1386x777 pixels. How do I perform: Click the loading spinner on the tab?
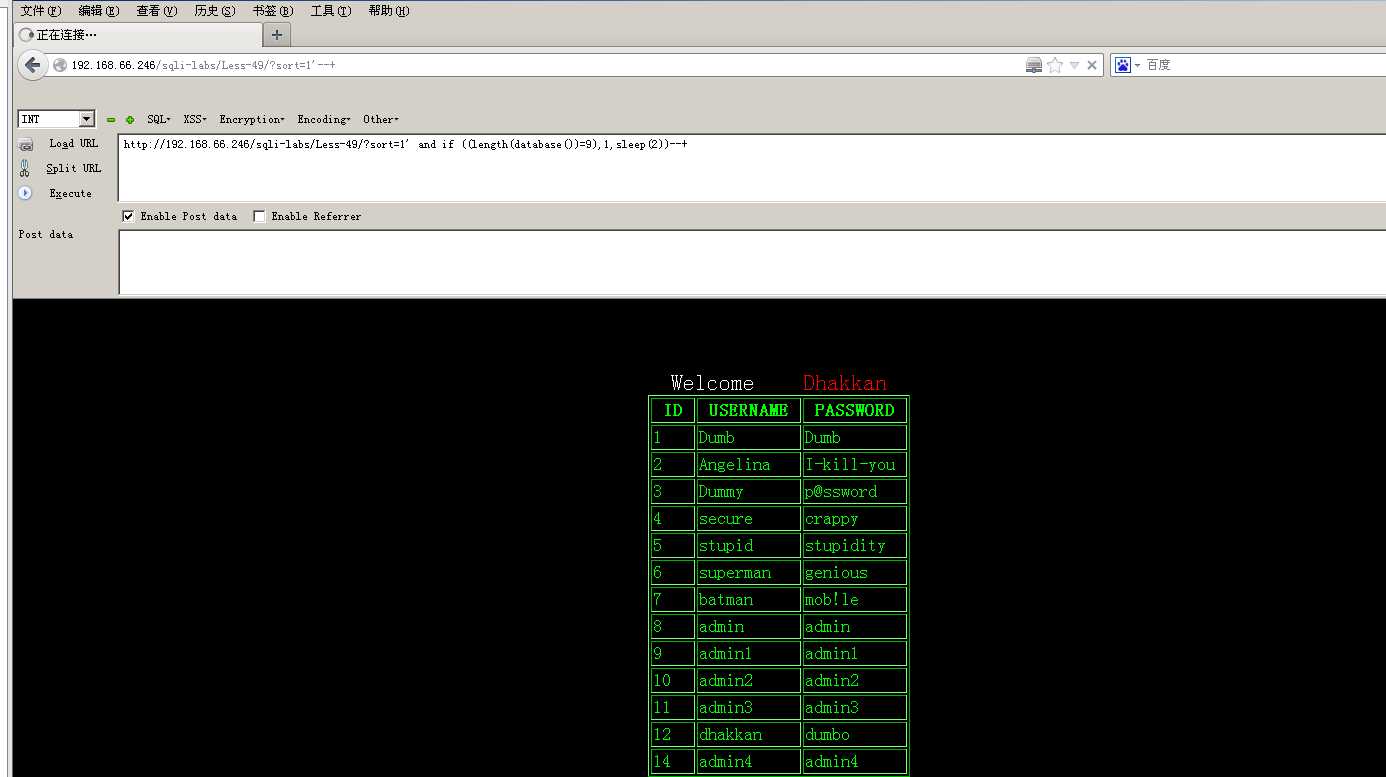(x=26, y=35)
